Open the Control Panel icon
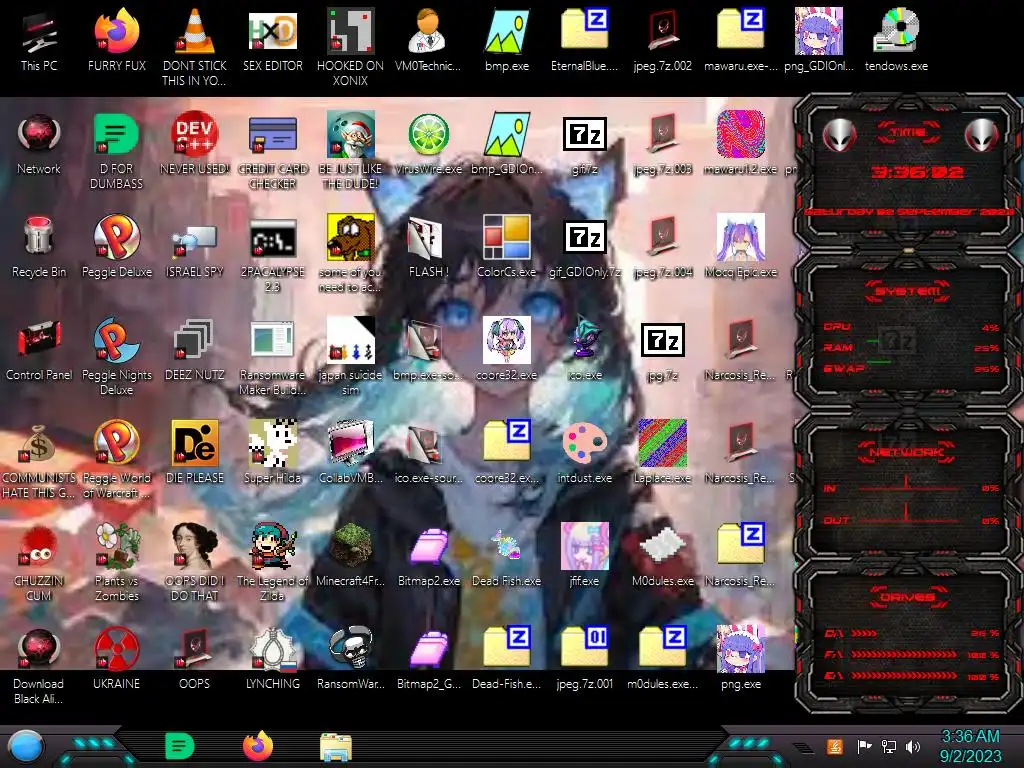Image resolution: width=1024 pixels, height=768 pixels. [39, 351]
